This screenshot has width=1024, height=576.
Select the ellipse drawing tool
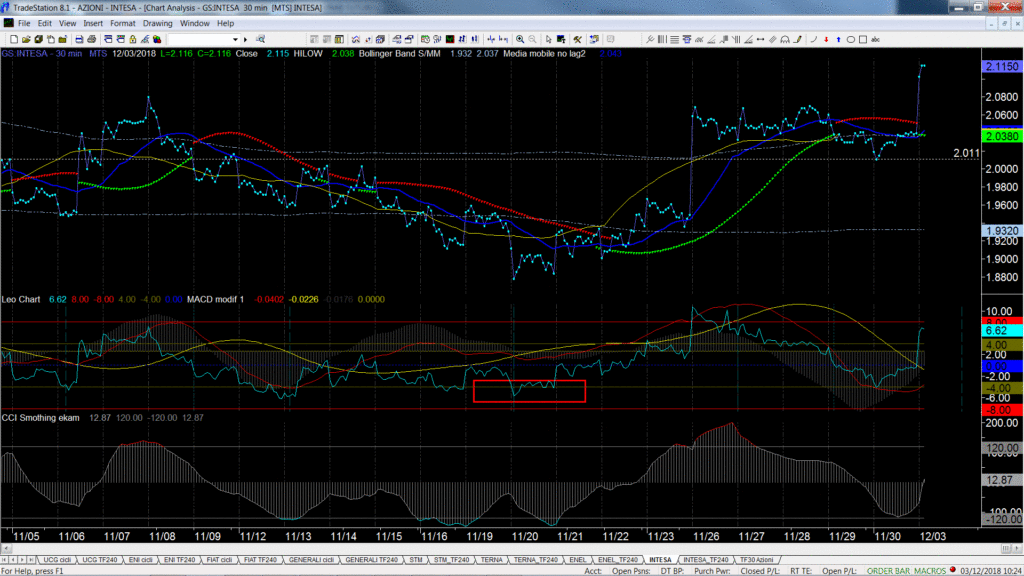tap(850, 39)
